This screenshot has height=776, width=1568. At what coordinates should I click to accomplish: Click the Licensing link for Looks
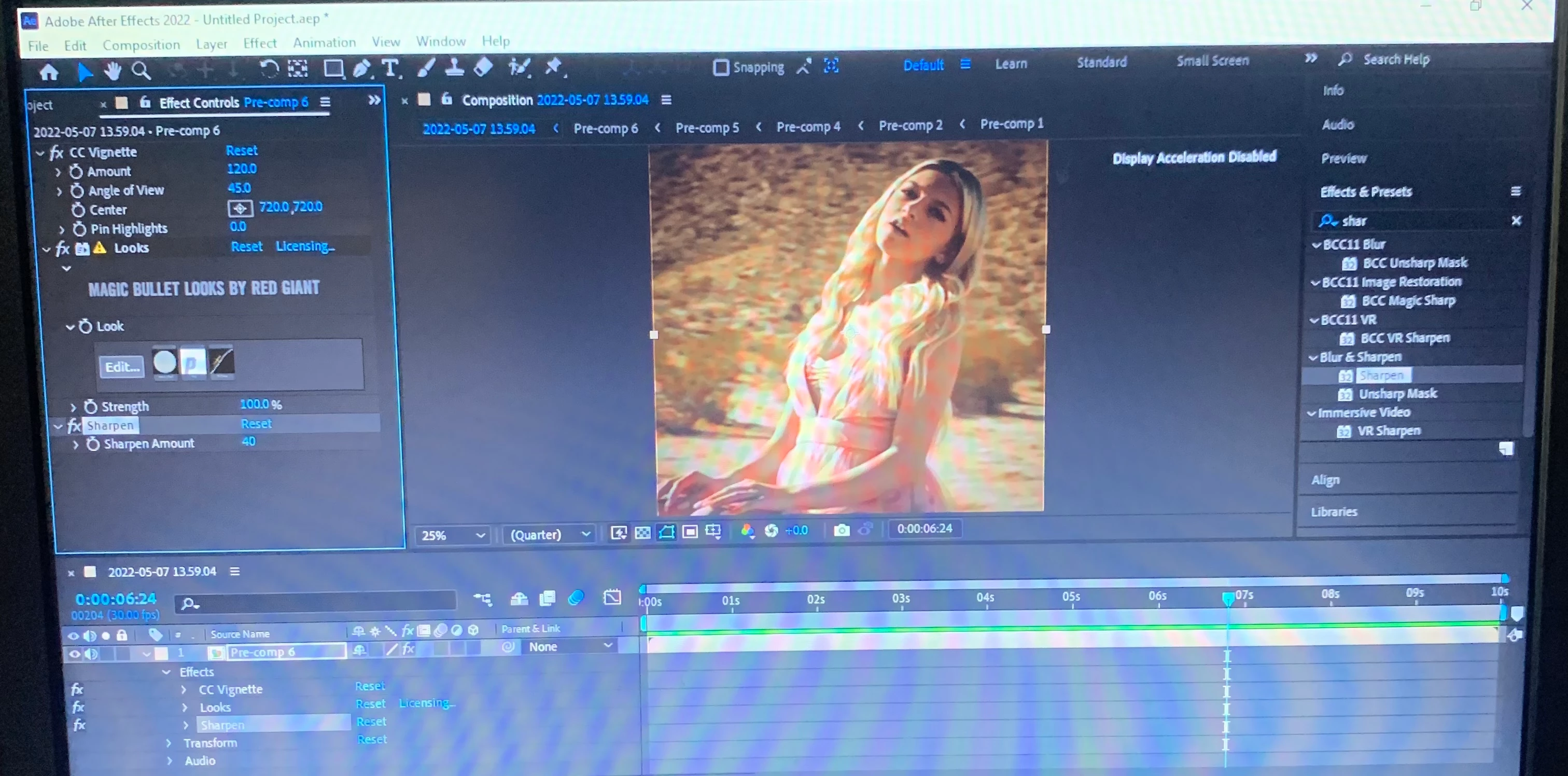click(x=304, y=246)
